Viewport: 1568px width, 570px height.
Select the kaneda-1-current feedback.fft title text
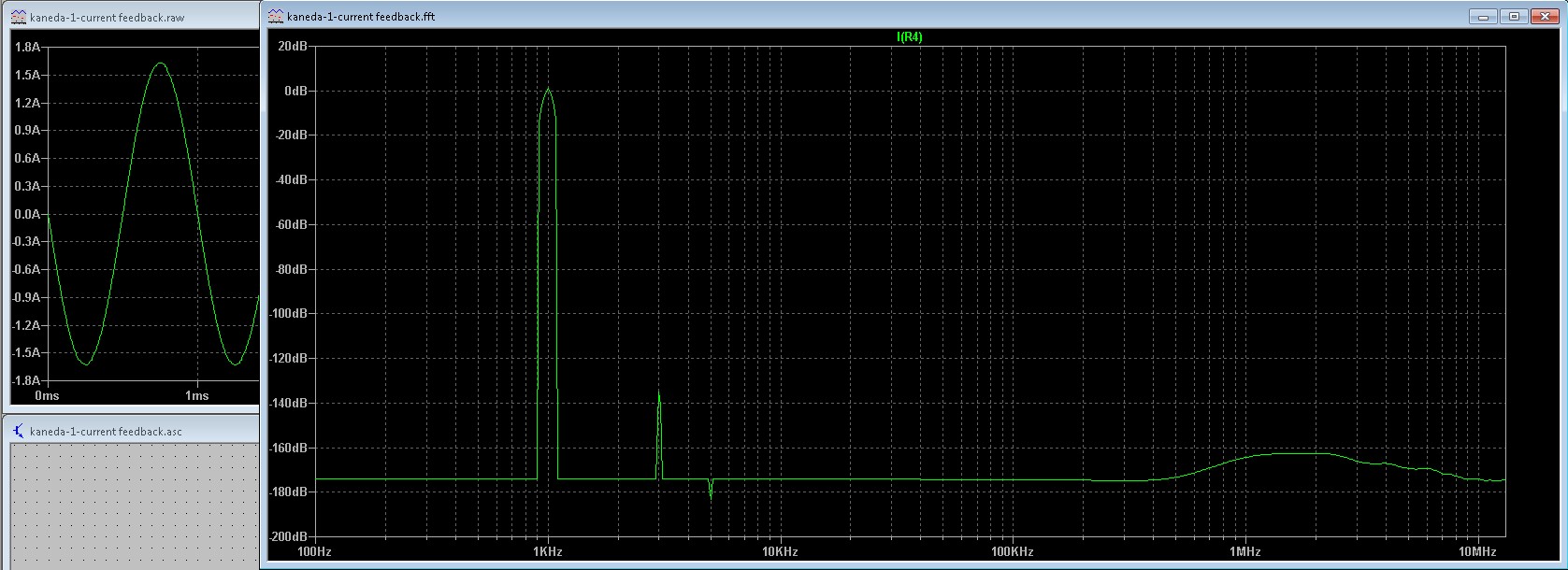[361, 17]
